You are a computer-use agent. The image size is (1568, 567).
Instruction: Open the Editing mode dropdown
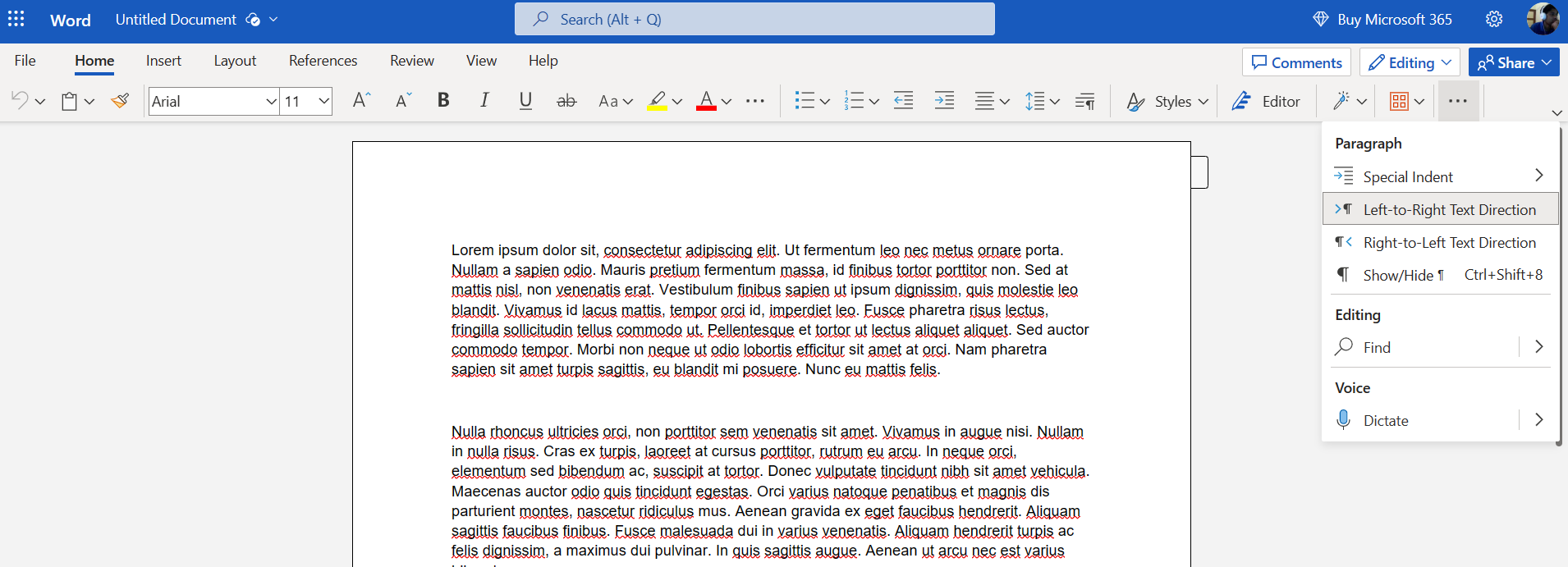(x=1410, y=62)
